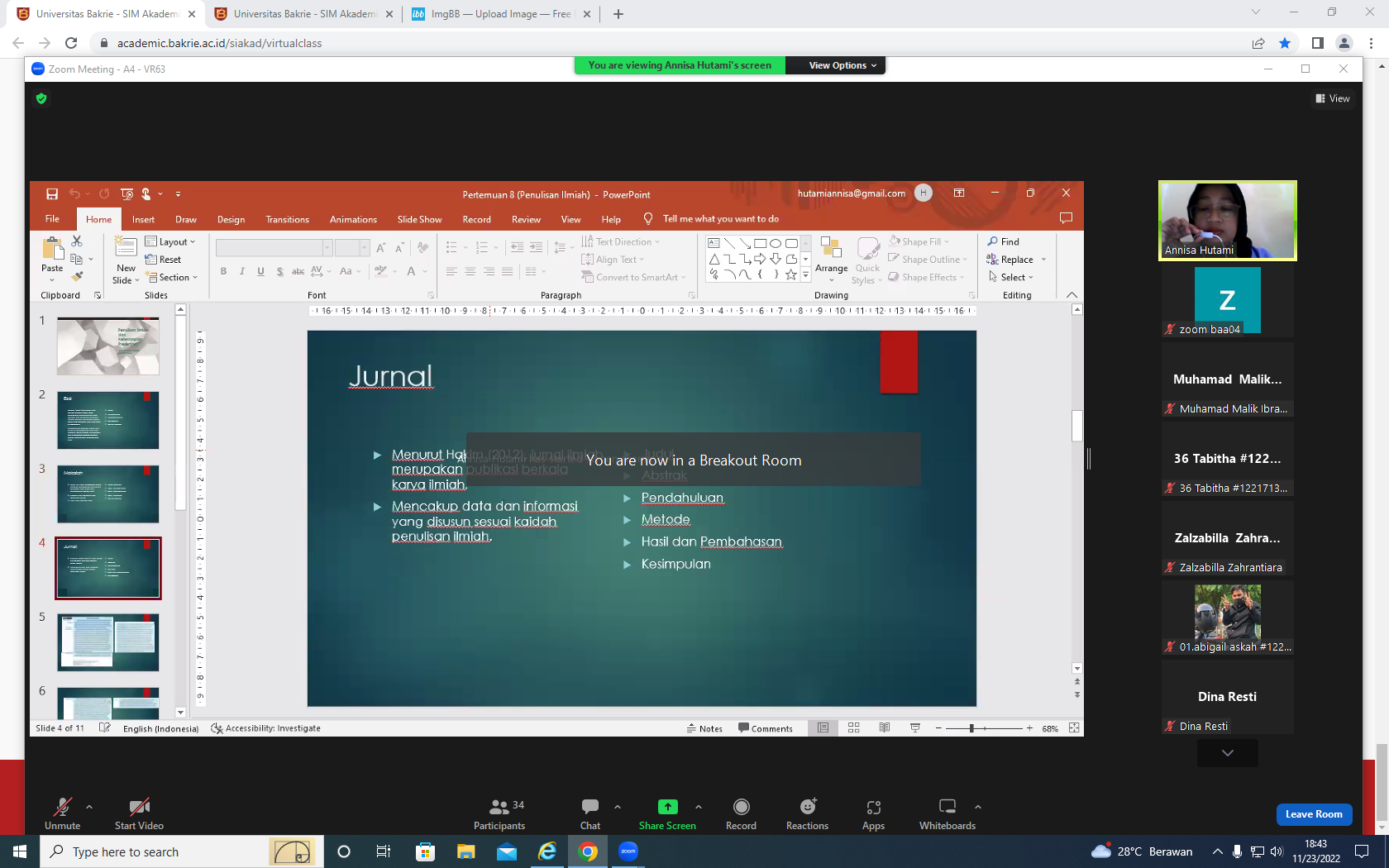Open the Insert ribbon tab
The width and height of the screenshot is (1389, 868).
143,219
